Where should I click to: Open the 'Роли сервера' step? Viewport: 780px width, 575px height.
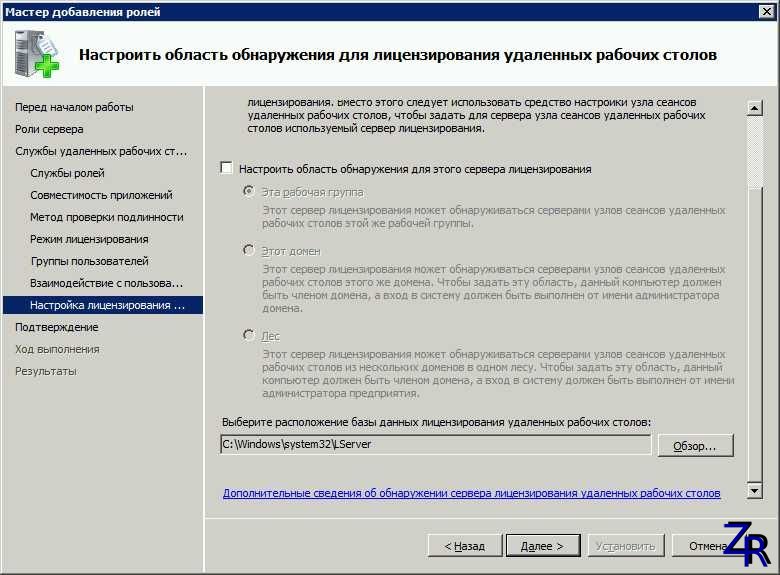click(49, 129)
